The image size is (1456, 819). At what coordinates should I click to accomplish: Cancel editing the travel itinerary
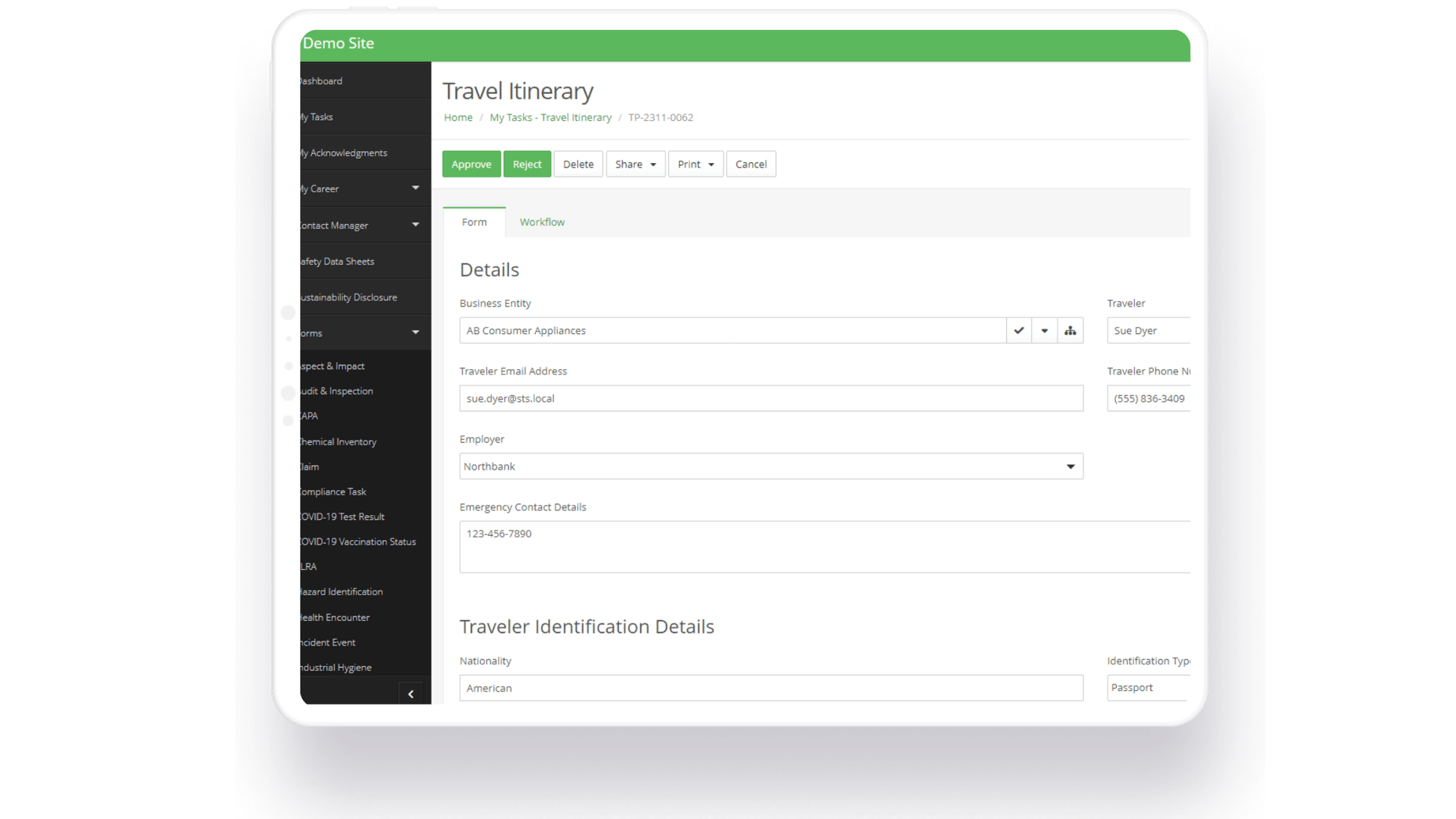tap(751, 164)
